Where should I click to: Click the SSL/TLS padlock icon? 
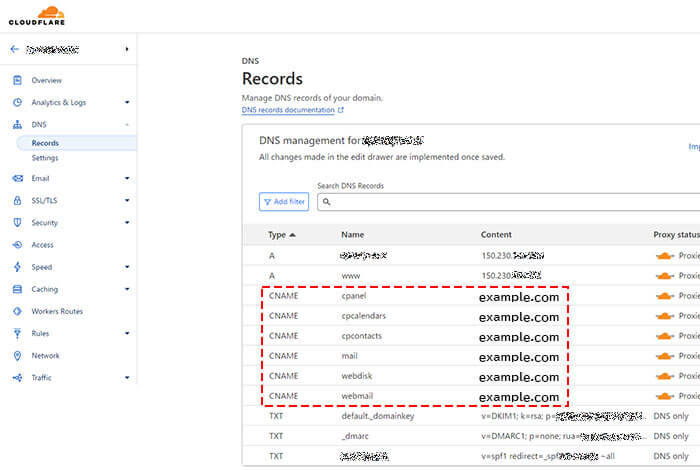17,200
